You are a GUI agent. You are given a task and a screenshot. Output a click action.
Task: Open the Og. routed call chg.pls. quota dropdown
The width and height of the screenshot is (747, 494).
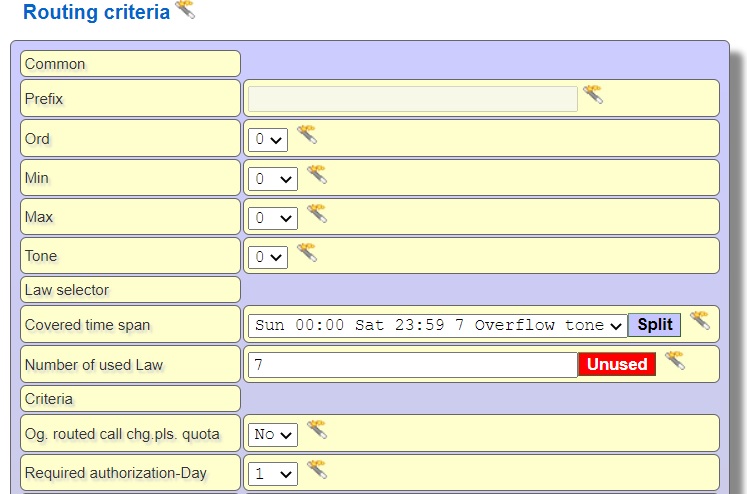273,435
